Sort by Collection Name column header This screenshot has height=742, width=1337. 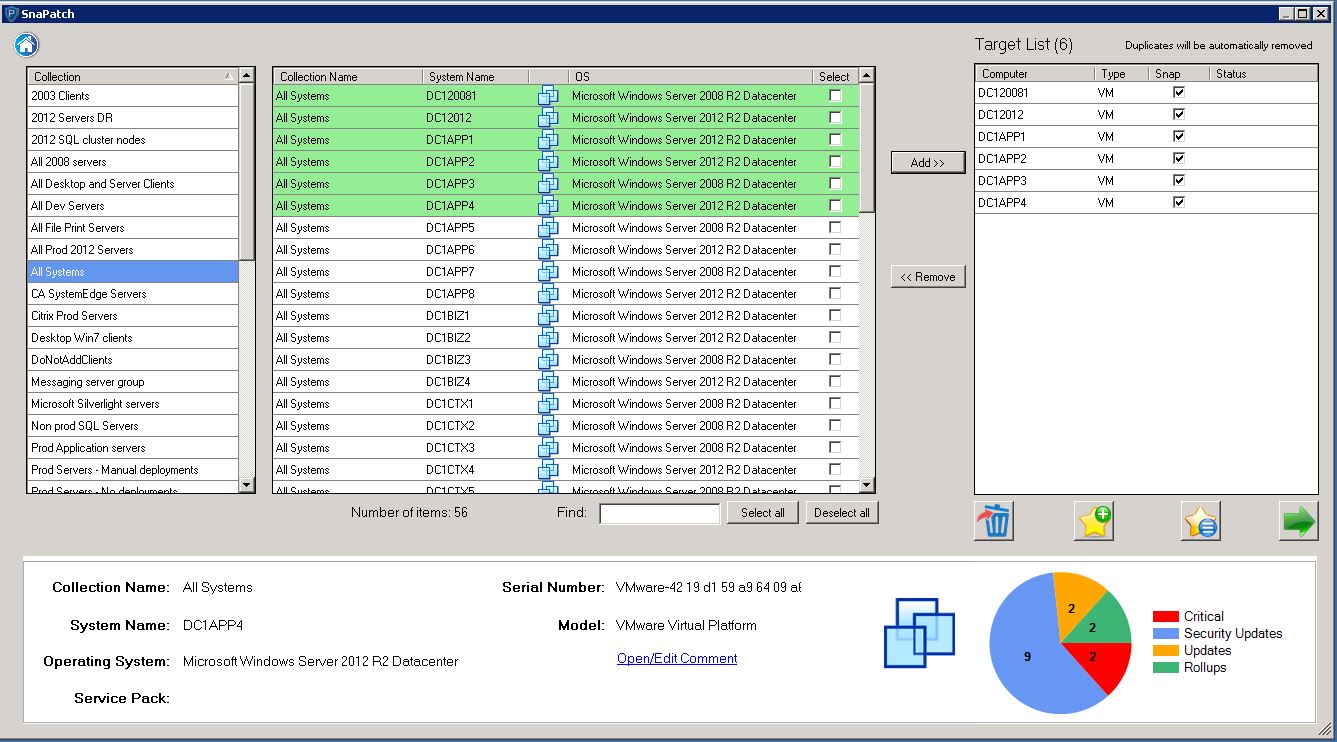coord(348,76)
